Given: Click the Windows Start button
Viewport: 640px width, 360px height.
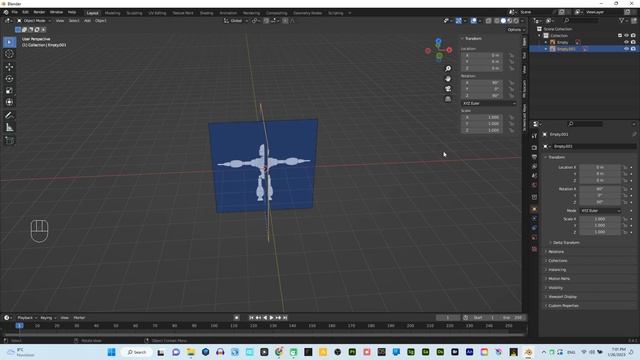Looking at the screenshot, I should point(111,352).
